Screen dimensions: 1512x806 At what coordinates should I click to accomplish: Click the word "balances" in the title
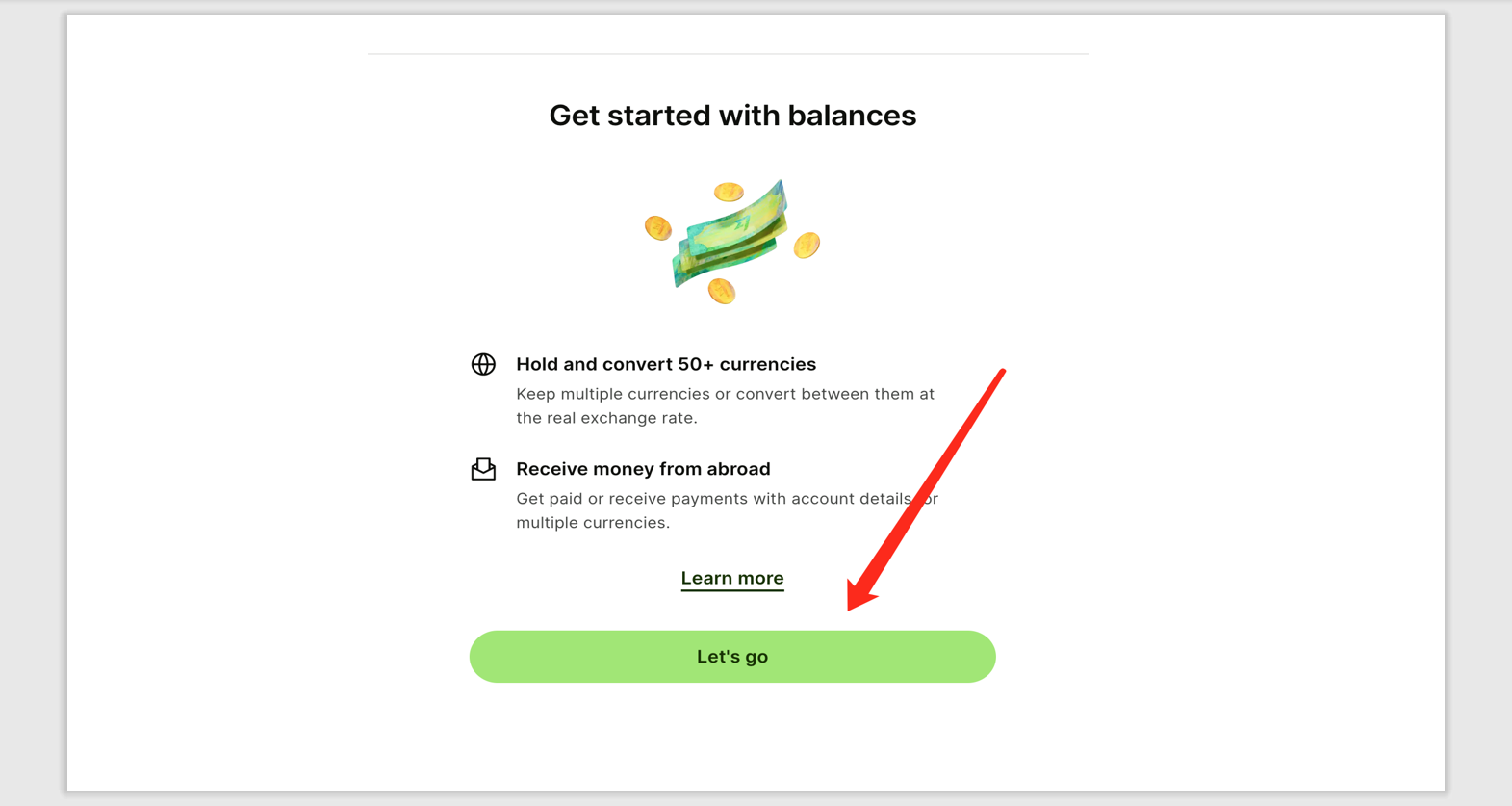[852, 116]
